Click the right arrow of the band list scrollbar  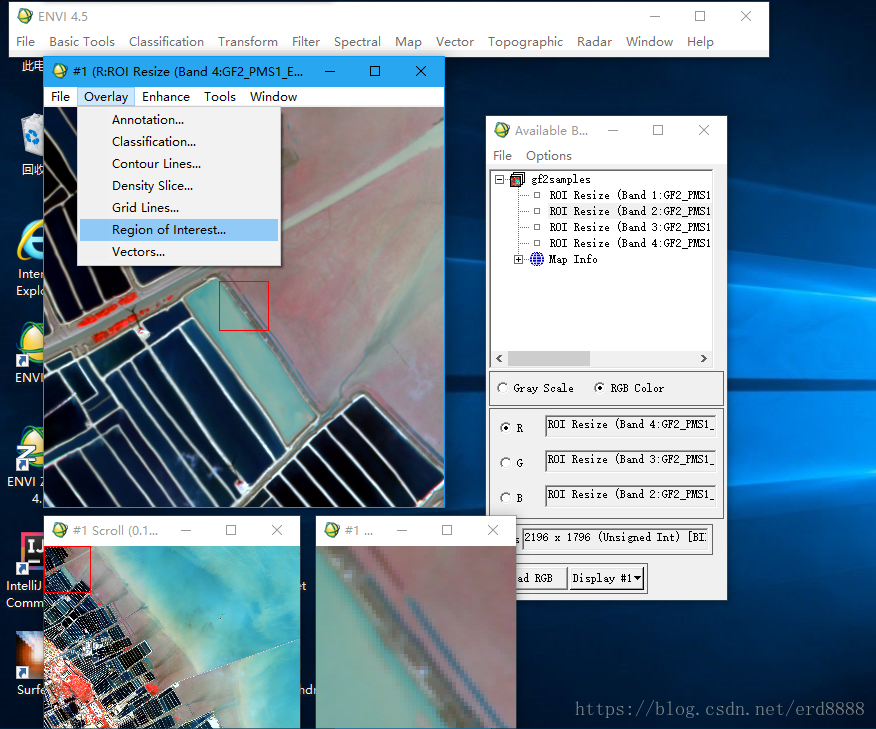tap(704, 359)
